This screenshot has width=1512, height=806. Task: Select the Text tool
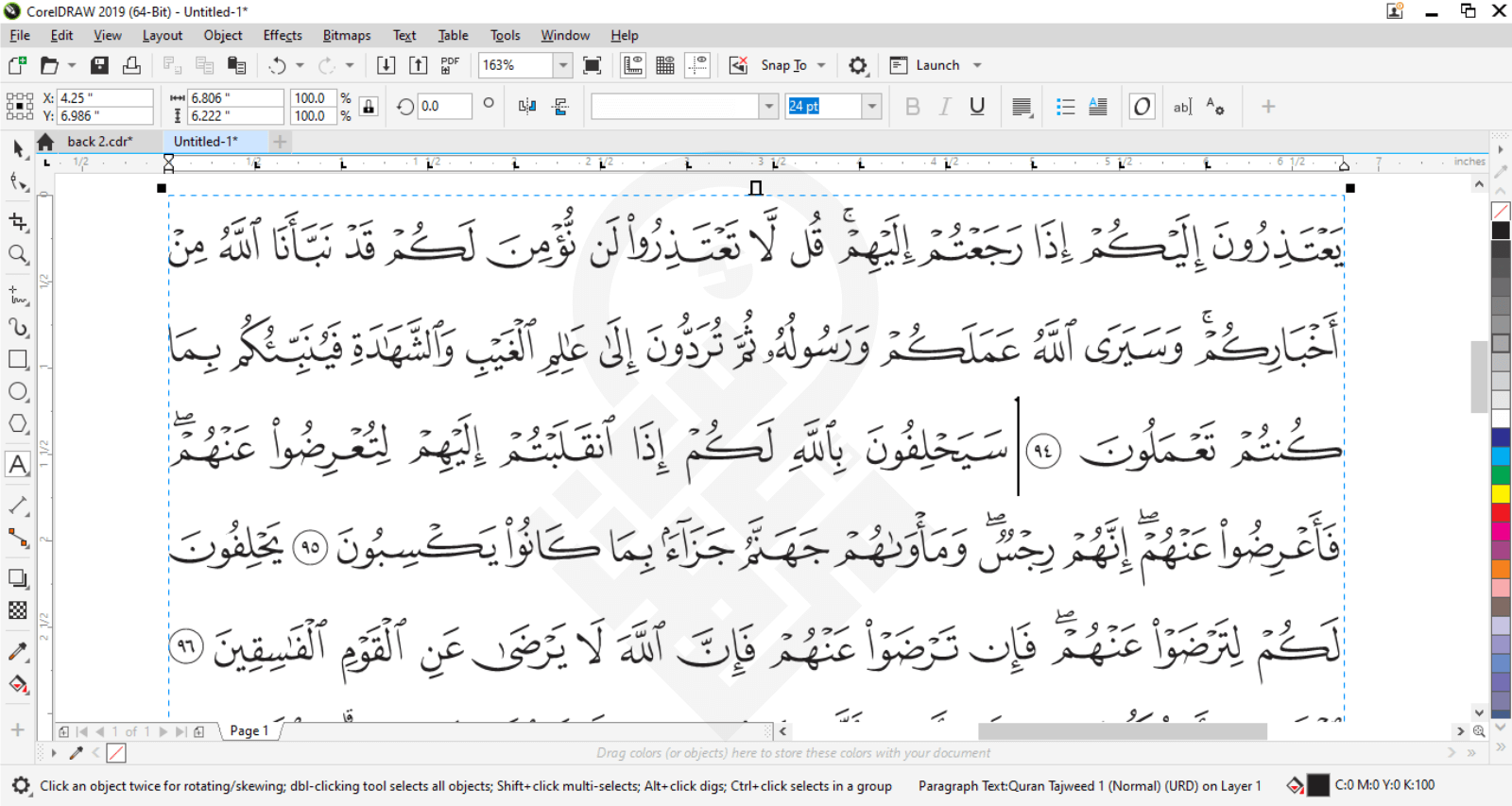pyautogui.click(x=18, y=464)
